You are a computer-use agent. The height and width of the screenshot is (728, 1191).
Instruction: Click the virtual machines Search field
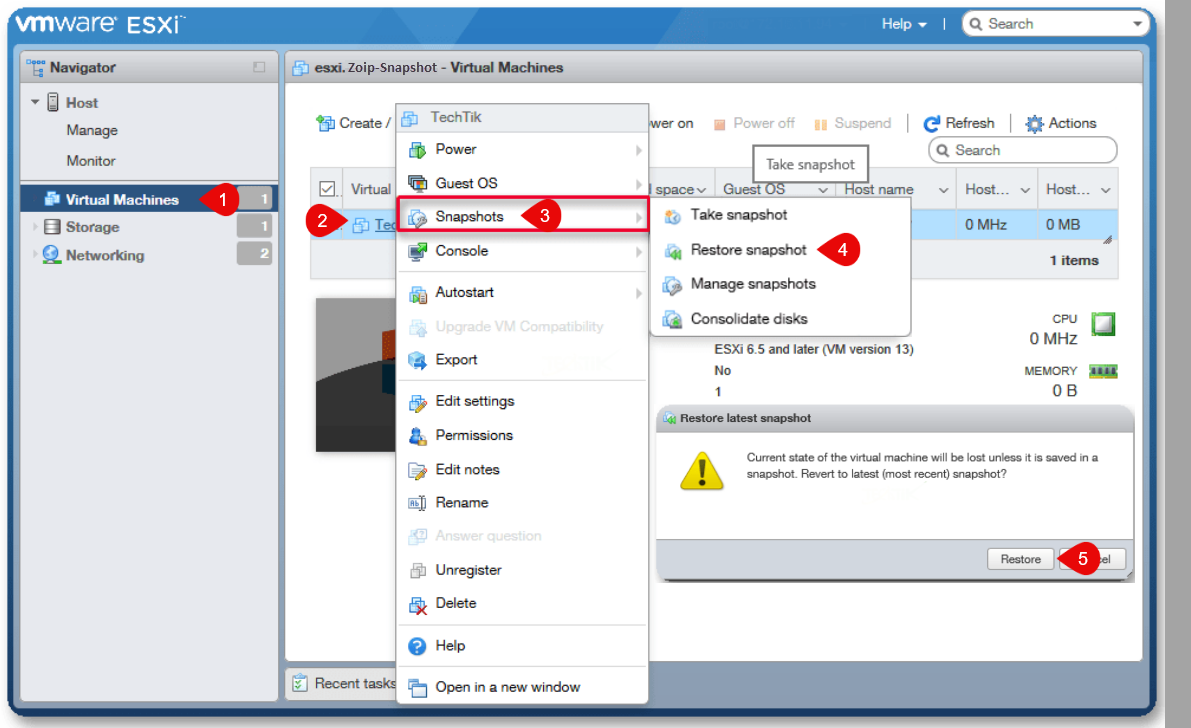pyautogui.click(x=1022, y=150)
